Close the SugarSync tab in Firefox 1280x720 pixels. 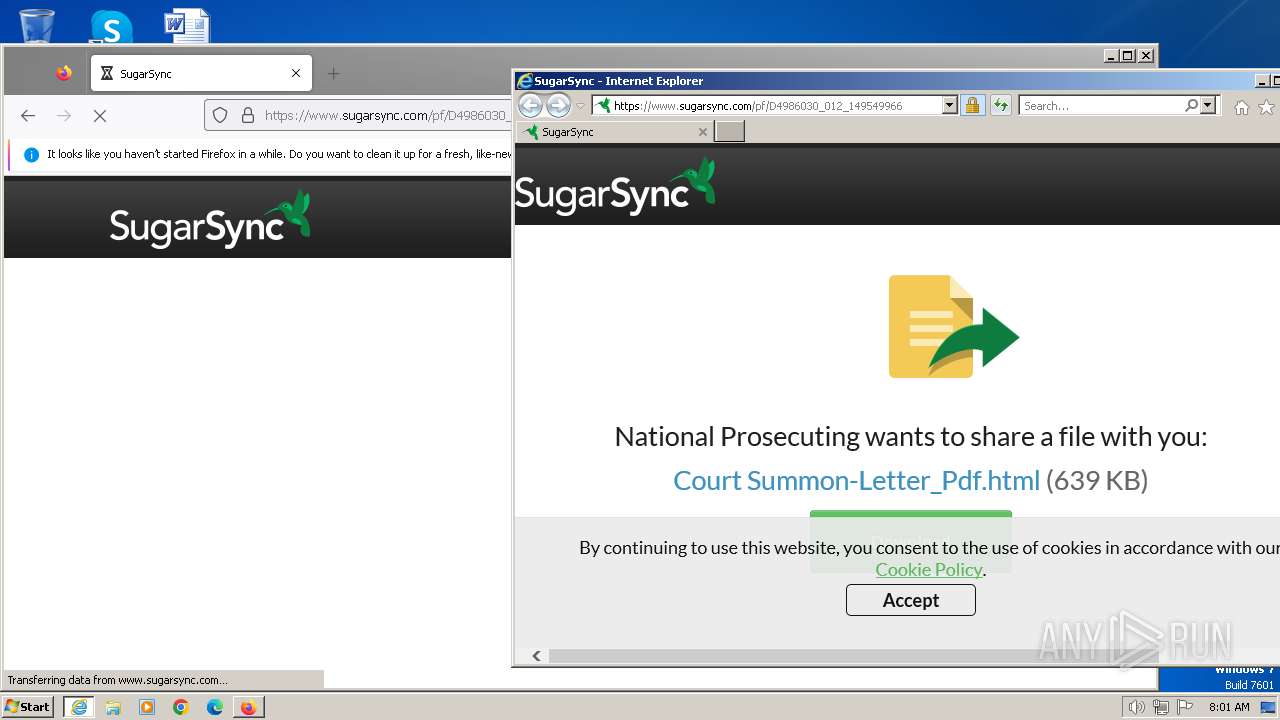point(296,73)
